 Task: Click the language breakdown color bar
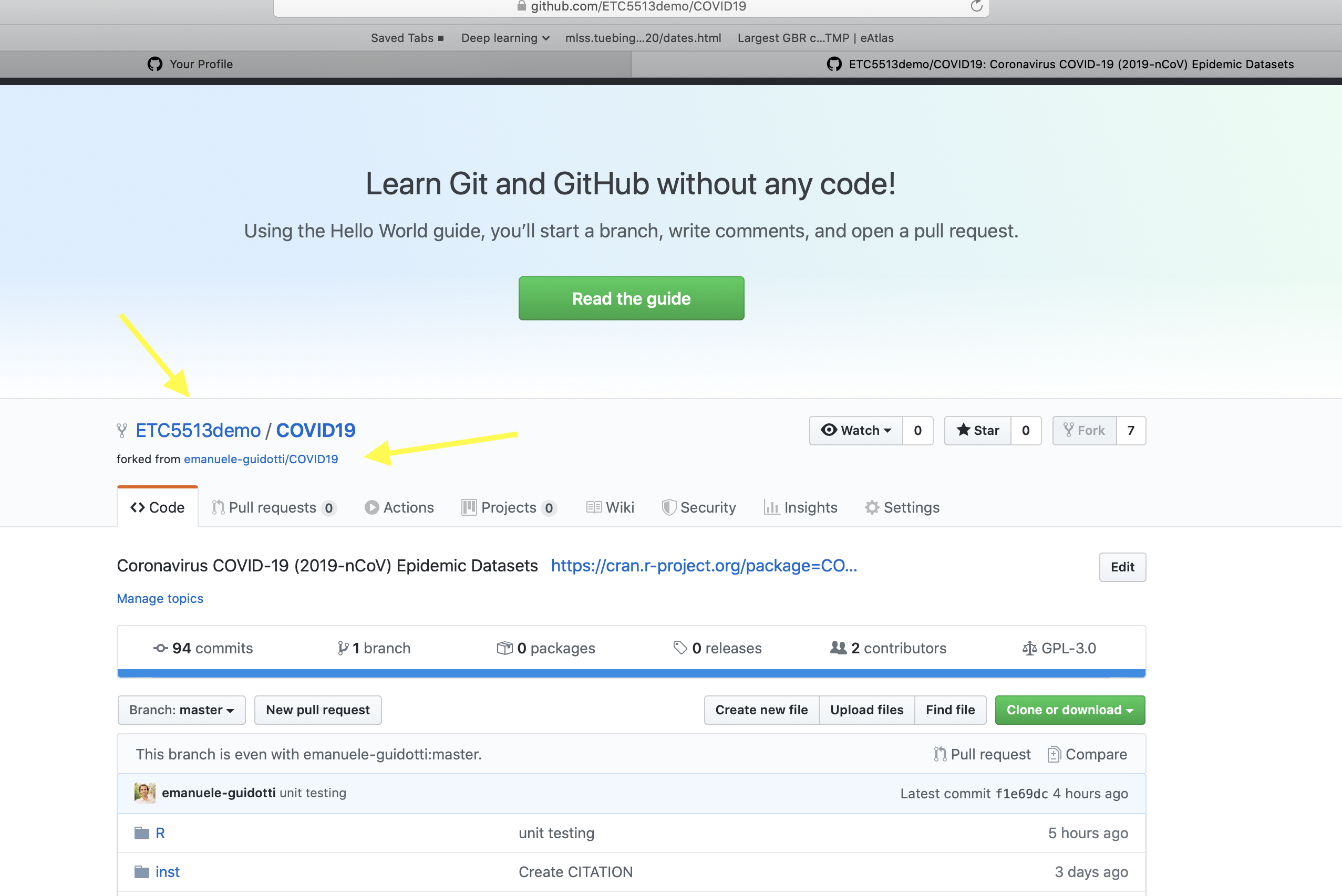tap(631, 673)
